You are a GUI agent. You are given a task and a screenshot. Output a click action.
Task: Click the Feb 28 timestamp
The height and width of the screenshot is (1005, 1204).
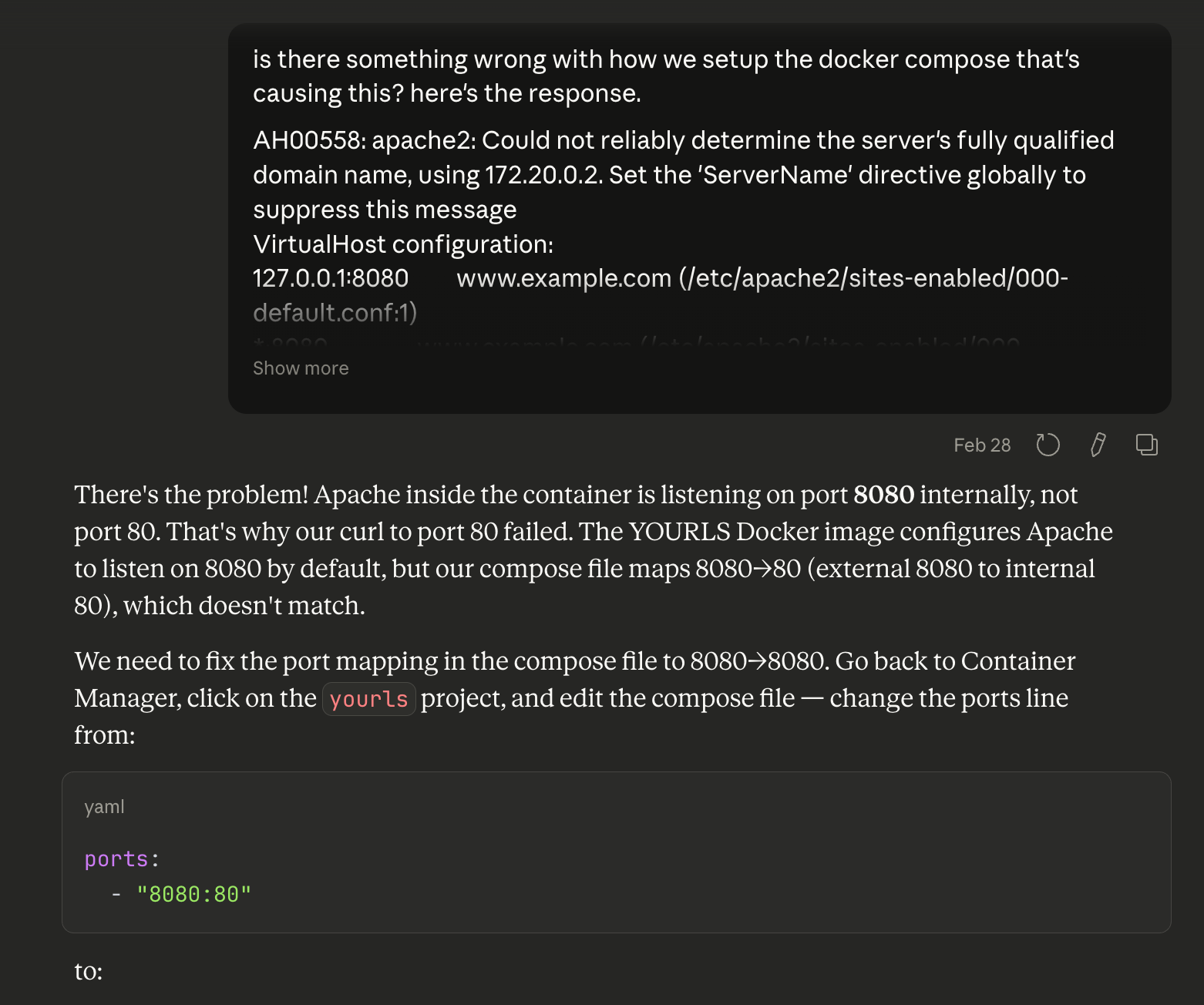coord(981,445)
